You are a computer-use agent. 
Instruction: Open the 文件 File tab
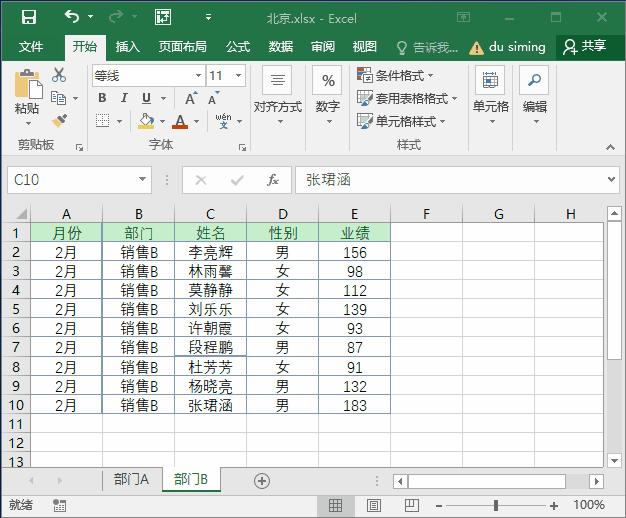click(x=31, y=47)
